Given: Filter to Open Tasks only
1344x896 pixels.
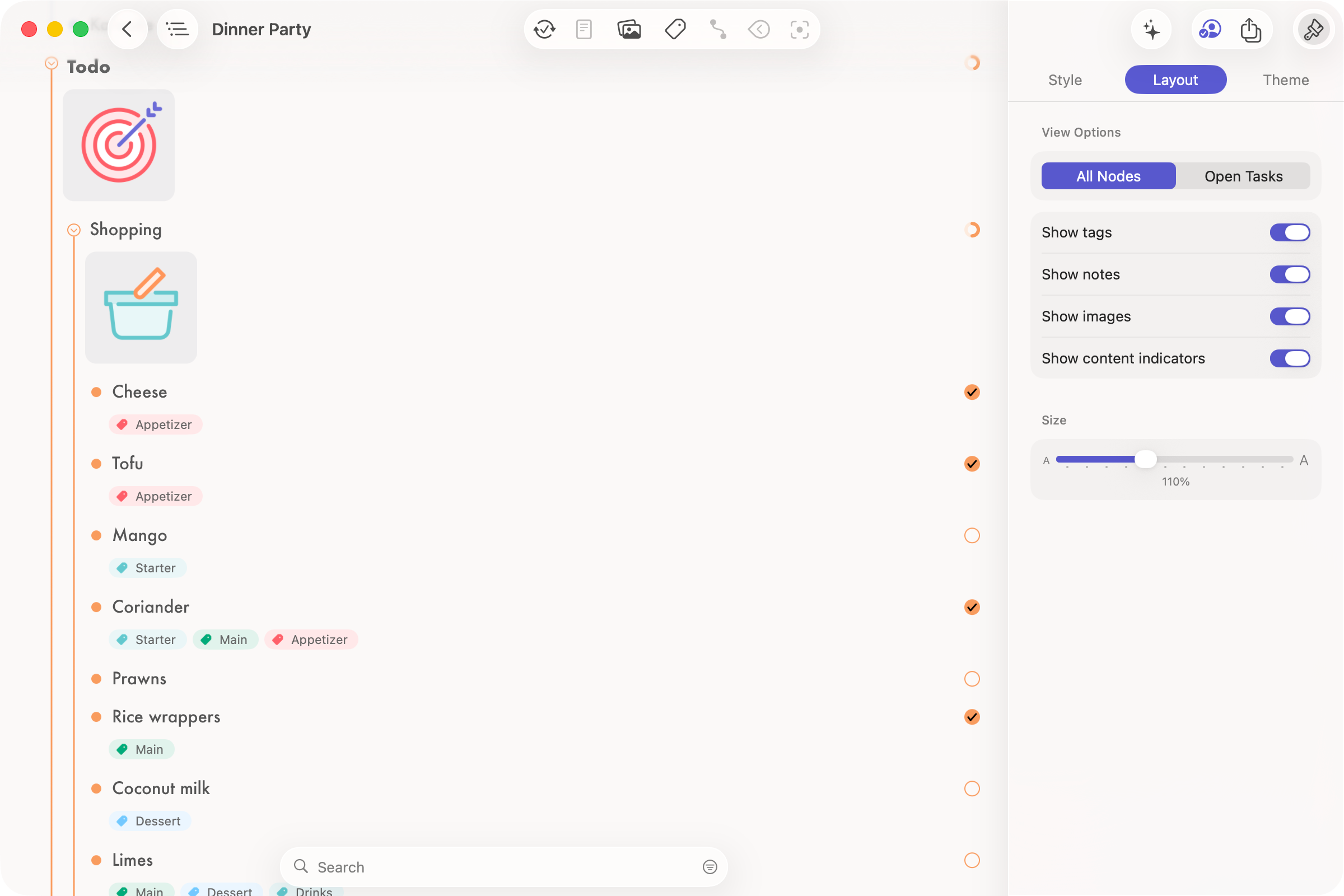Looking at the screenshot, I should [1243, 176].
